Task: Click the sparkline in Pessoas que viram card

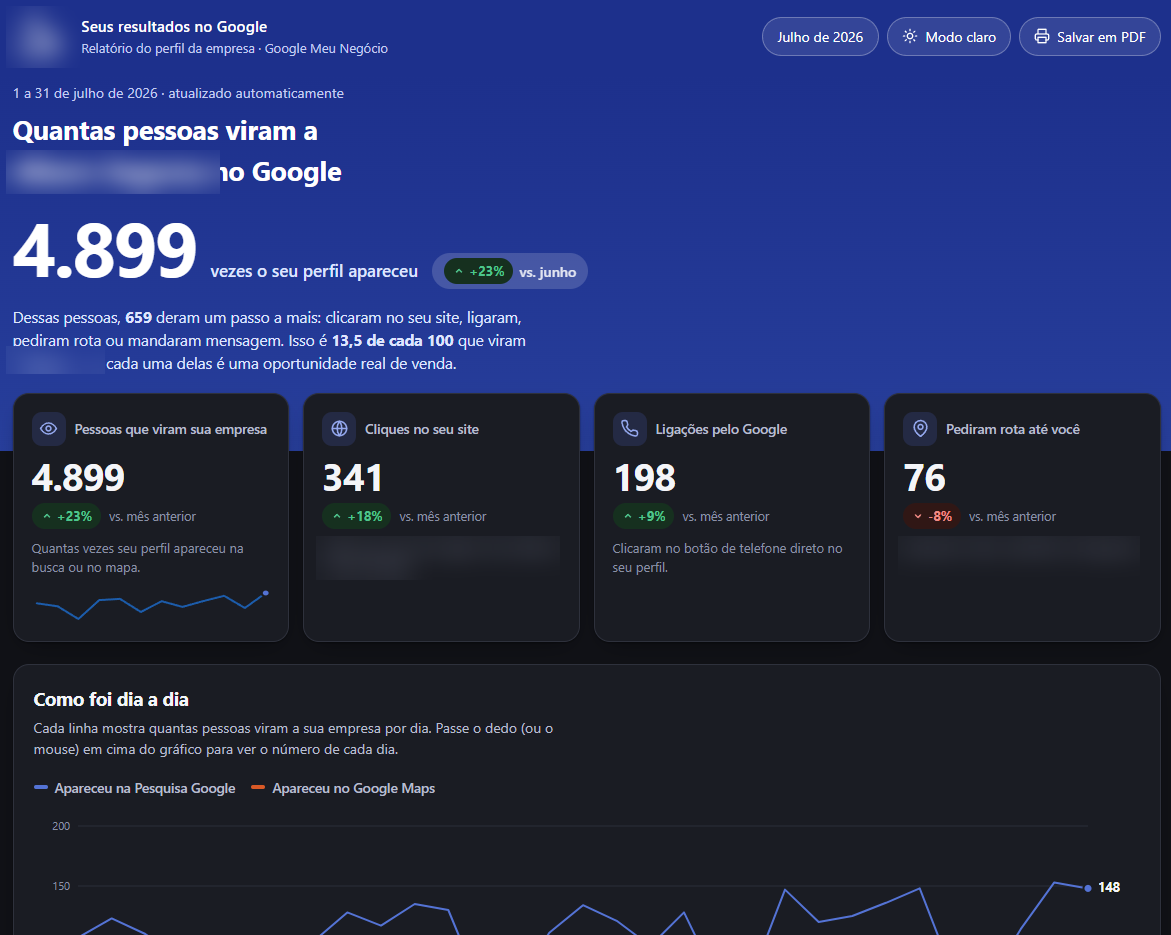Action: coord(152,604)
